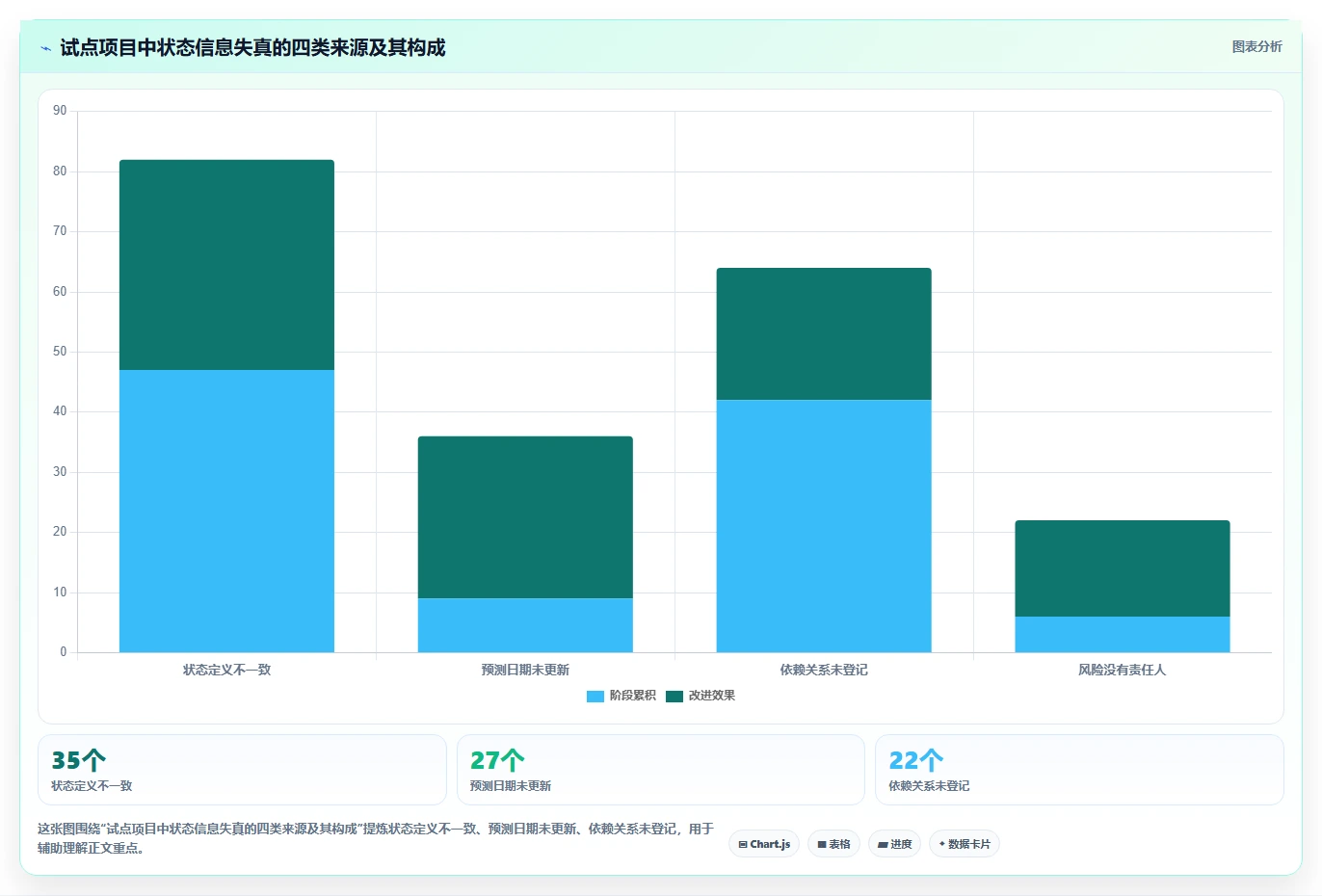1322x896 pixels.
Task: Click the y-axis value 40
Action: coord(60,411)
